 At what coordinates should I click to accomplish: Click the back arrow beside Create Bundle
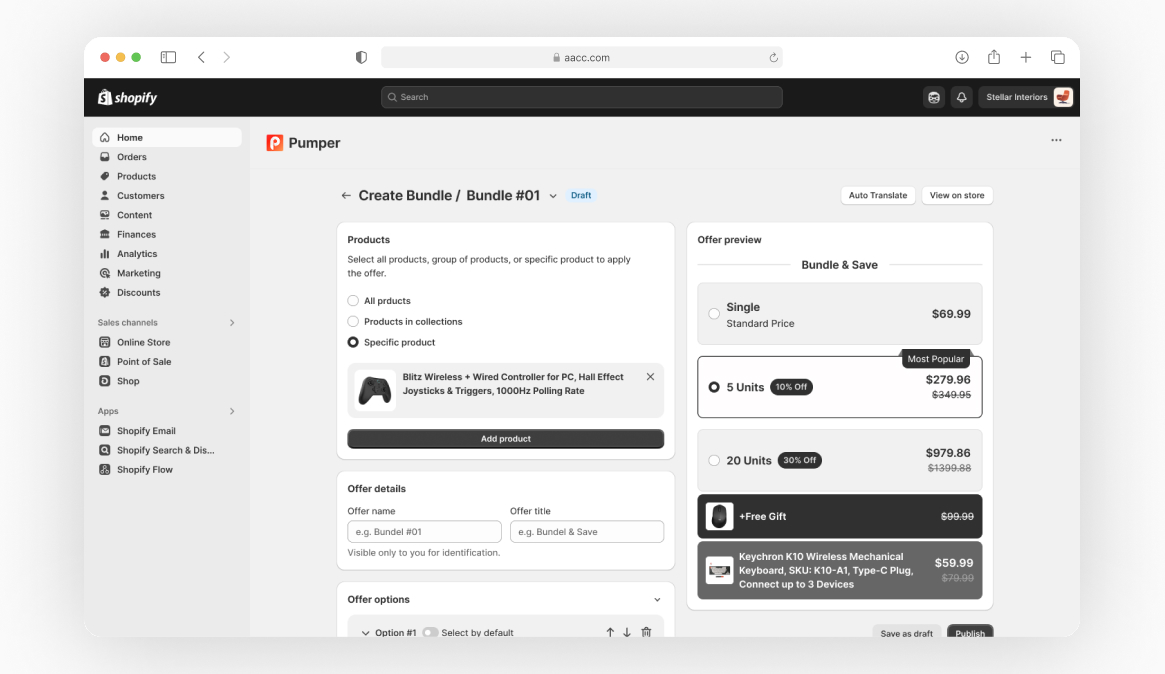(346, 196)
